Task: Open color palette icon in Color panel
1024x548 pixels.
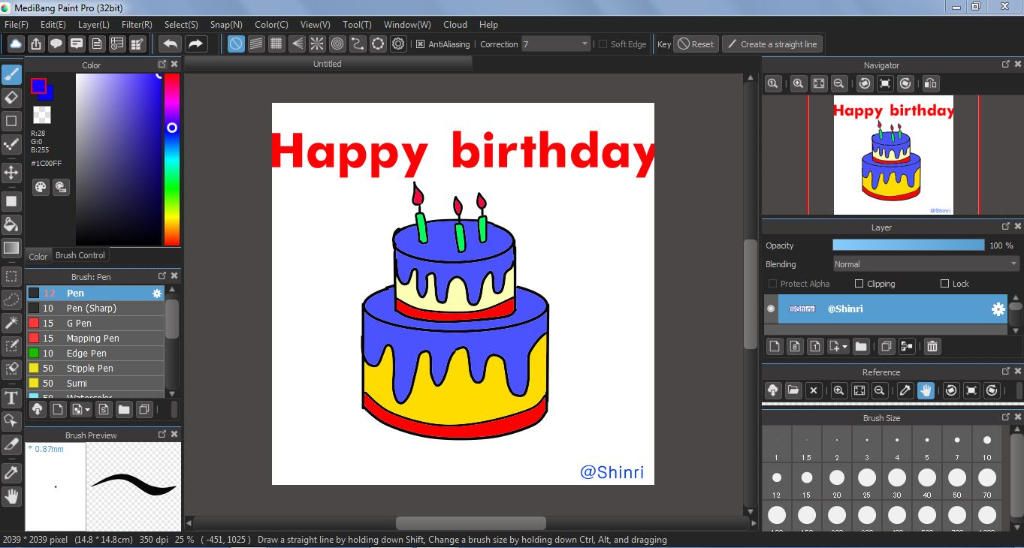Action: [x=40, y=187]
